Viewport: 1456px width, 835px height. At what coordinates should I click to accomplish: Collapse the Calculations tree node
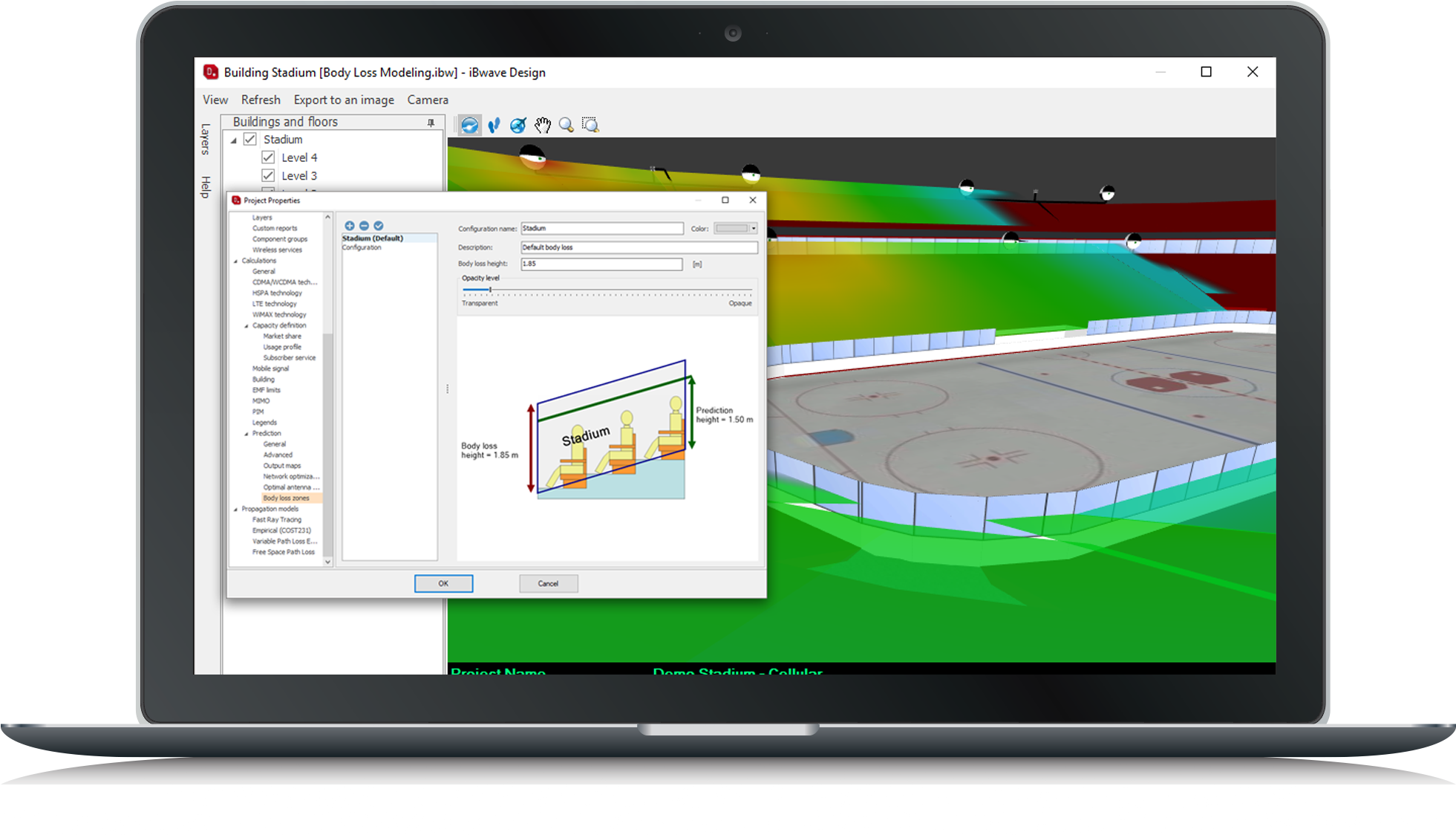[x=236, y=261]
